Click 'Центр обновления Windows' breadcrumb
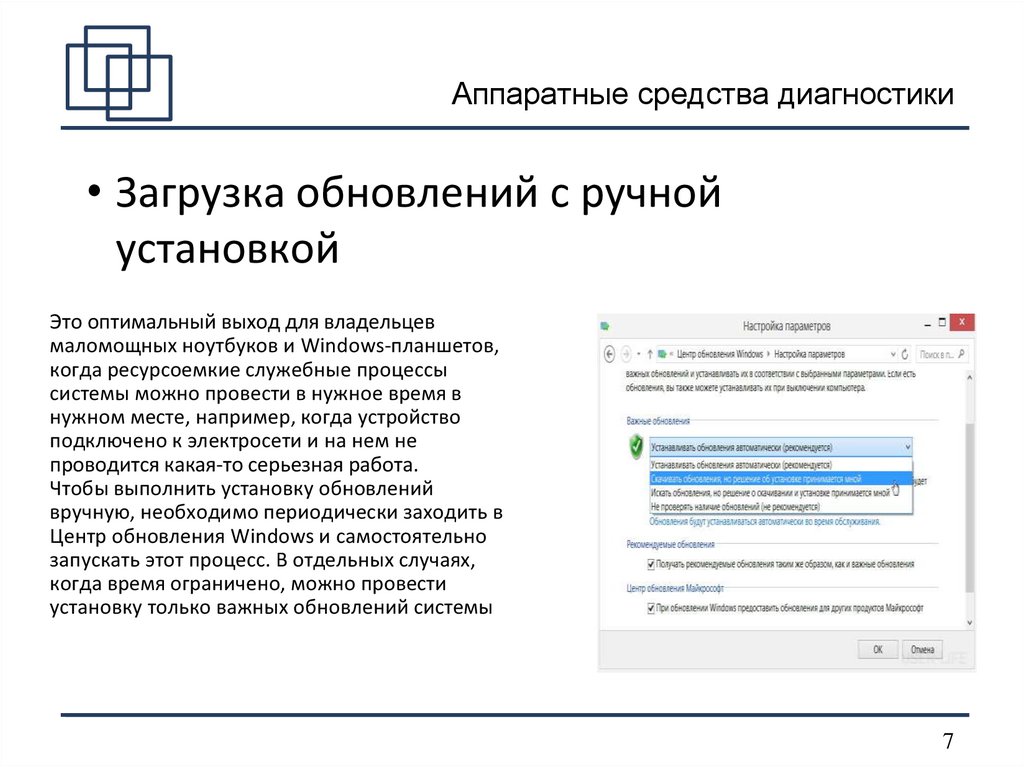This screenshot has width=1024, height=767. point(720,354)
